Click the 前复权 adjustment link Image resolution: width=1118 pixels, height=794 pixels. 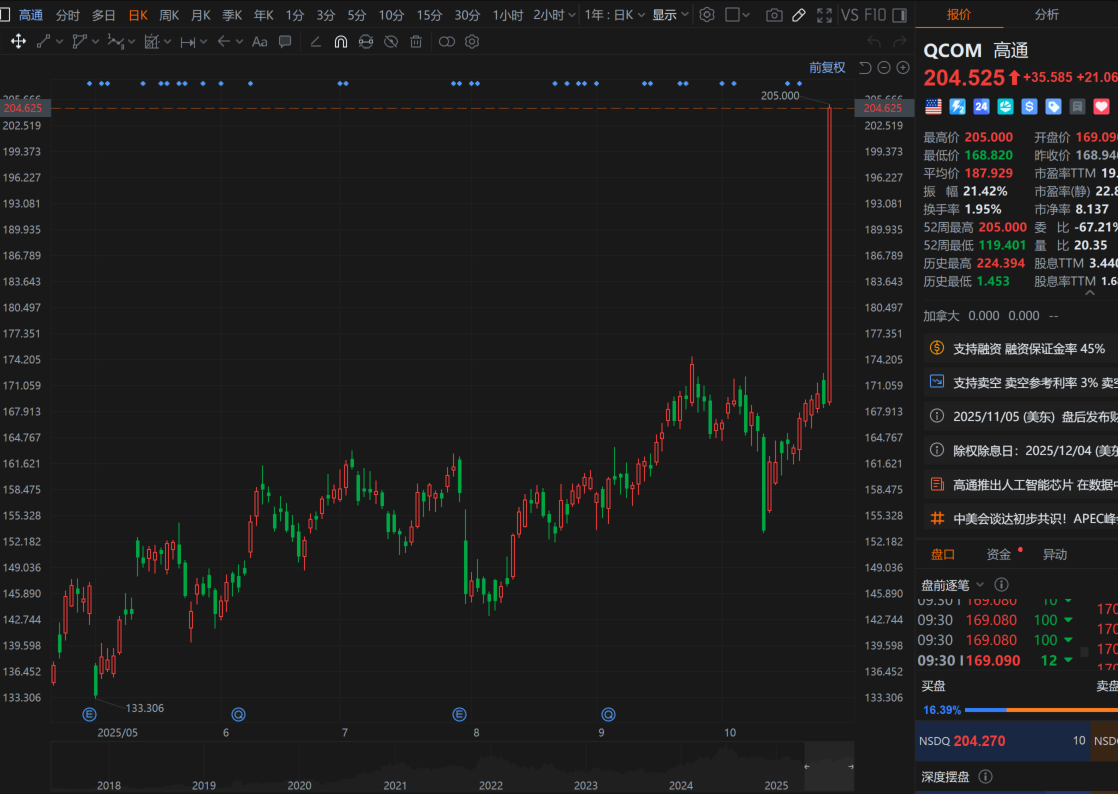click(x=827, y=67)
